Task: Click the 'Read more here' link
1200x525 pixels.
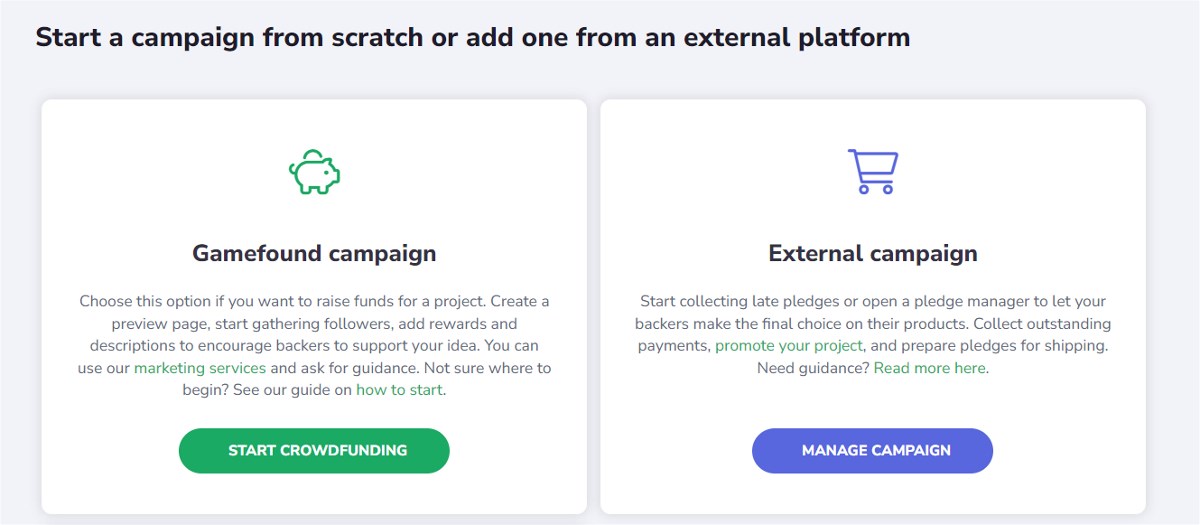Action: tap(930, 368)
